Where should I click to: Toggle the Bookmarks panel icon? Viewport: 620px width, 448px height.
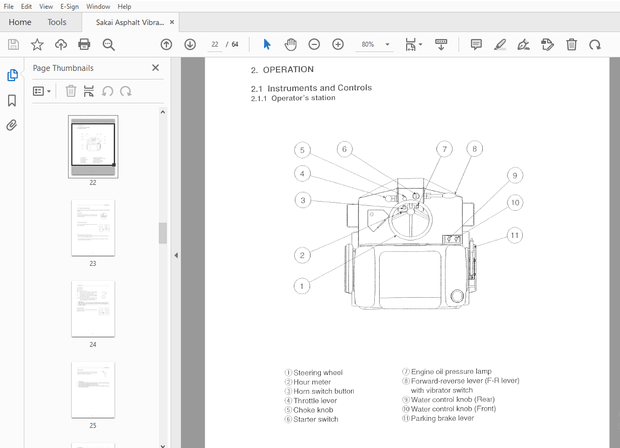12,100
